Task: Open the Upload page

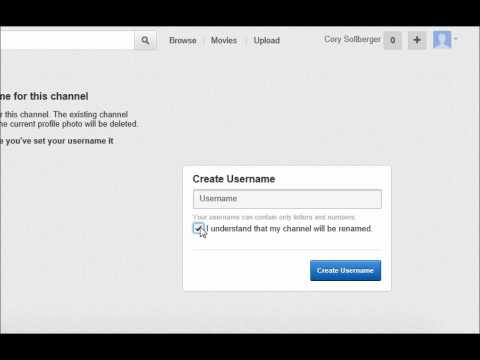Action: point(267,40)
